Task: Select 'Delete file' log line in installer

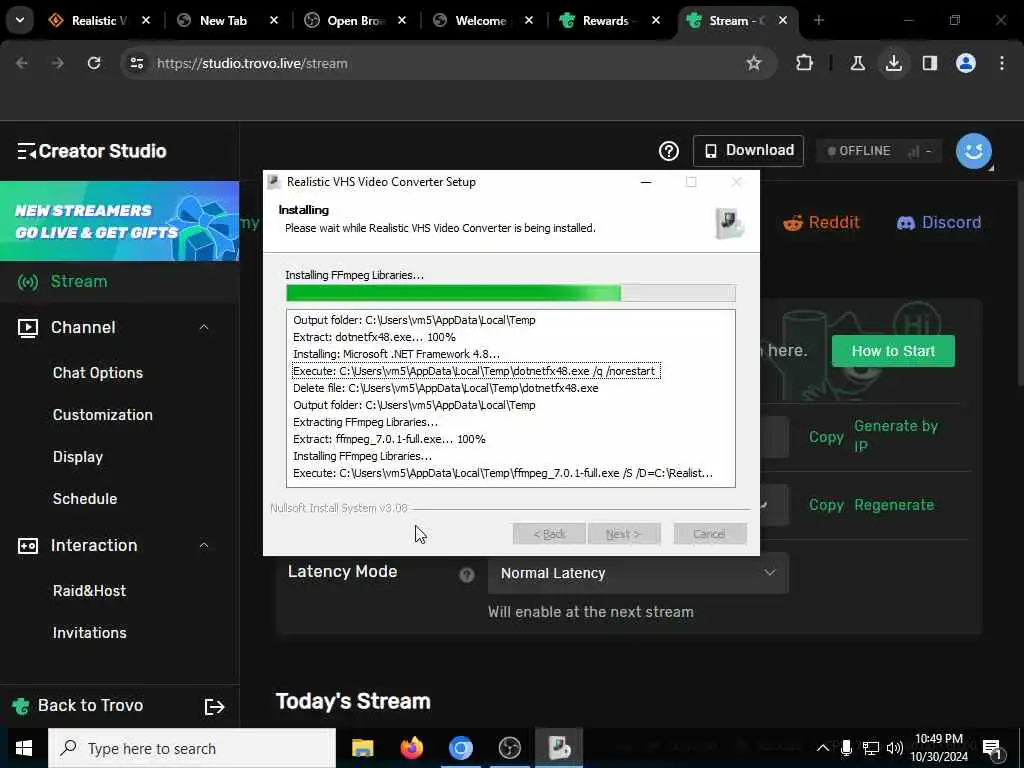Action: [x=445, y=389]
